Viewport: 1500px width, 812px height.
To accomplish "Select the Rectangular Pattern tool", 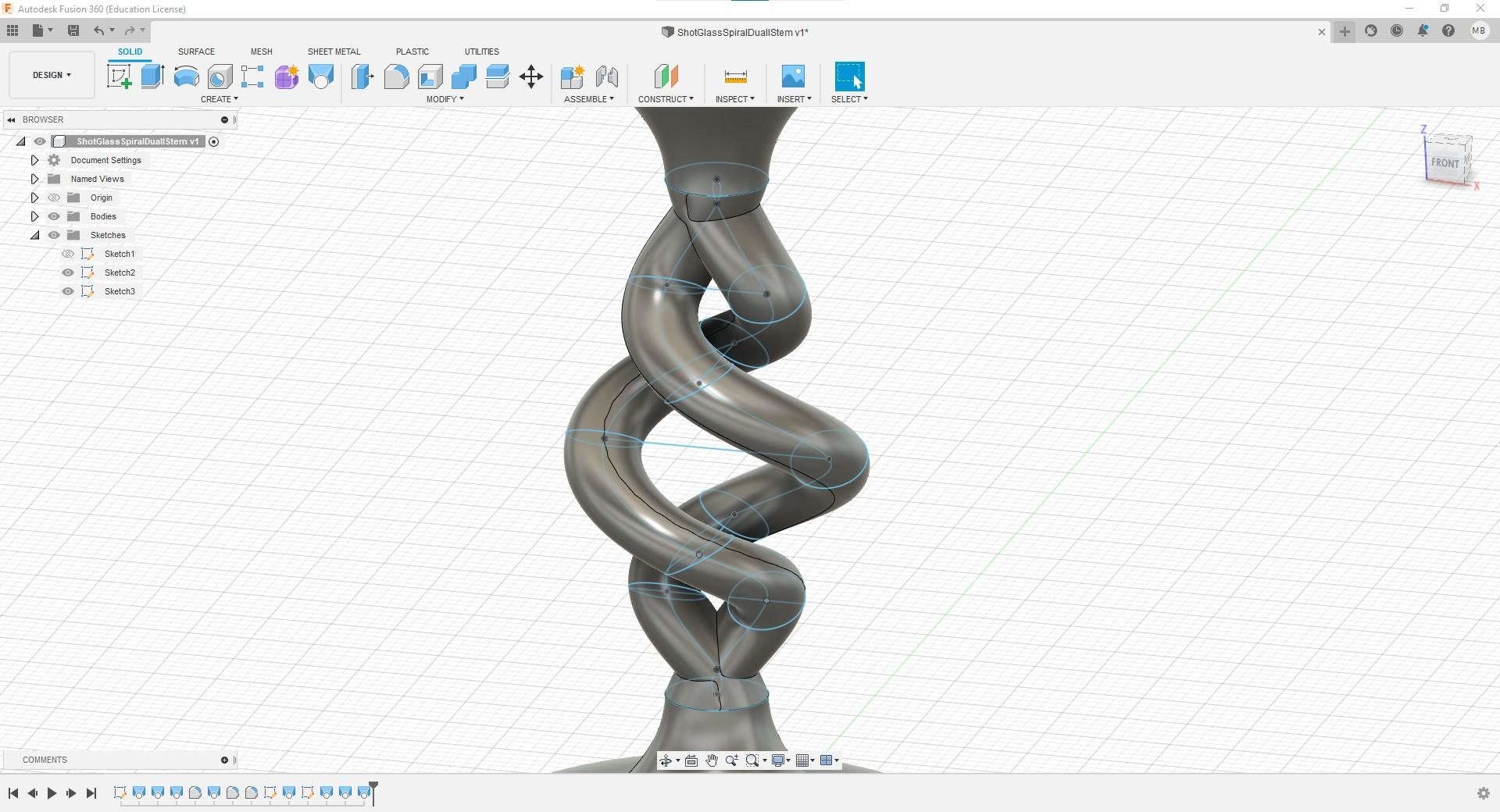I will [252, 77].
